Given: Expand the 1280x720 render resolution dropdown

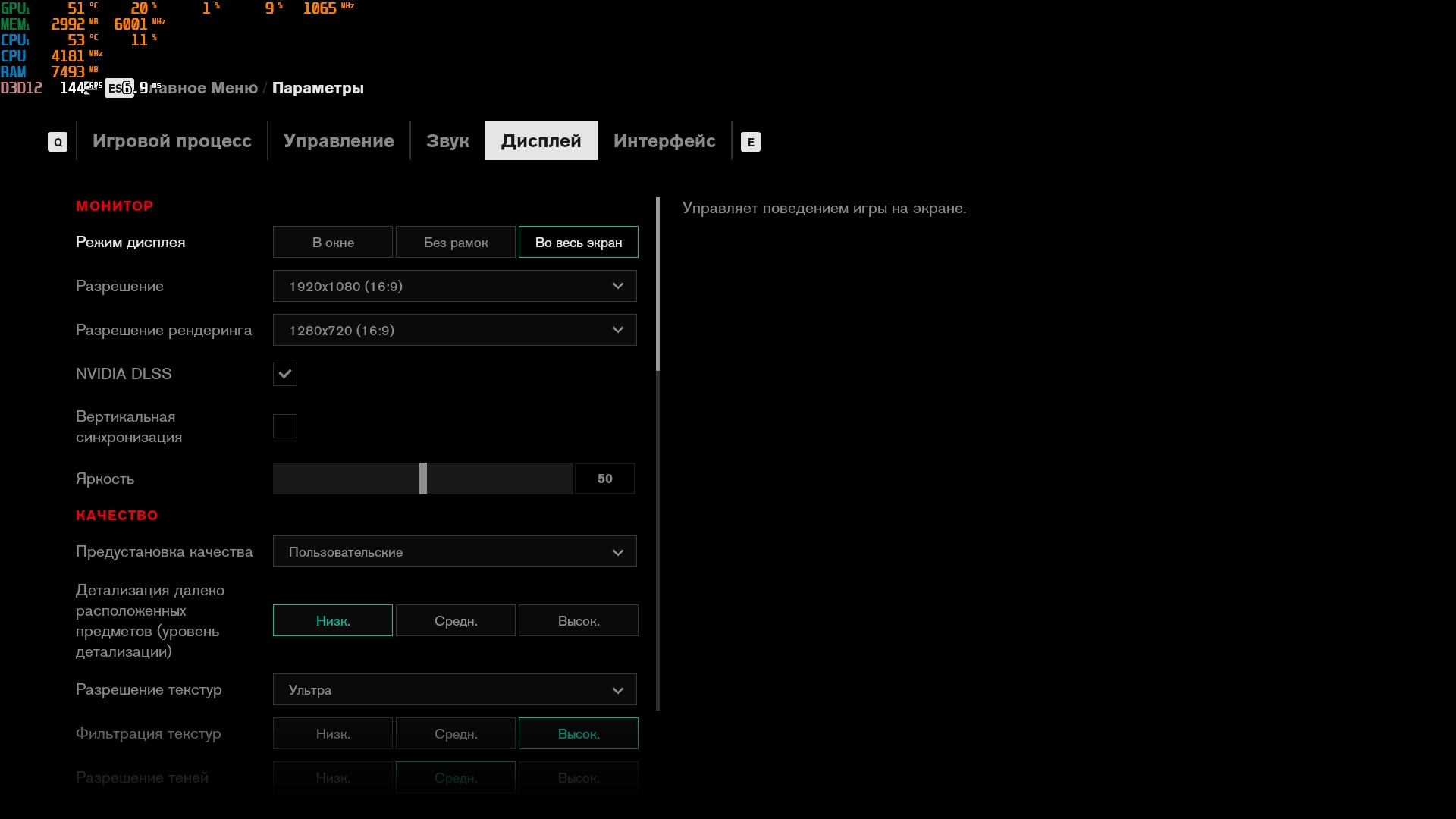Looking at the screenshot, I should (x=455, y=331).
